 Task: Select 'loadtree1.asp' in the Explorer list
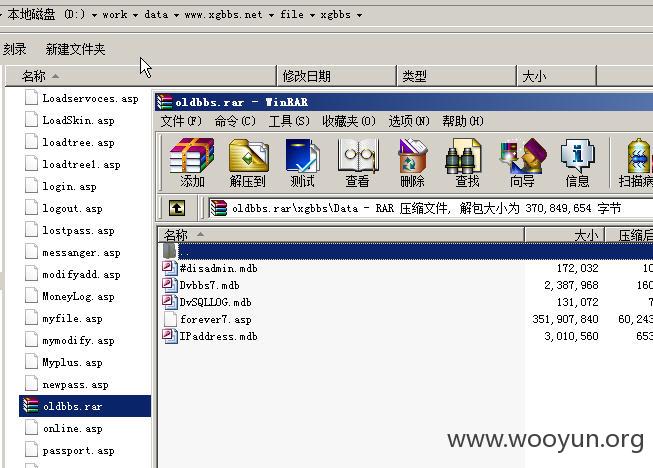[82, 164]
